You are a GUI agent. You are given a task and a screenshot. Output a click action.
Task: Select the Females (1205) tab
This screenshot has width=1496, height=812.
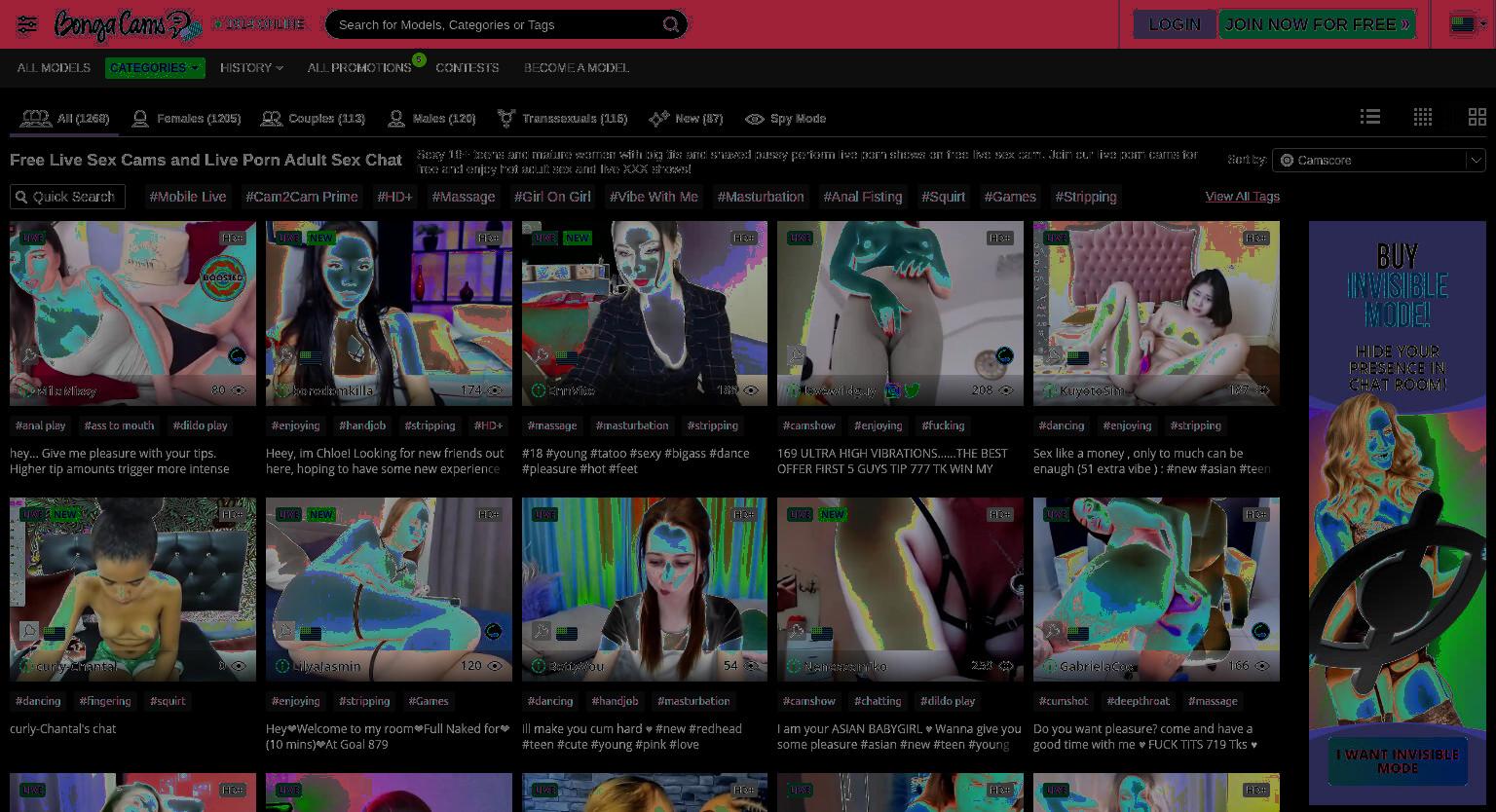coord(186,119)
